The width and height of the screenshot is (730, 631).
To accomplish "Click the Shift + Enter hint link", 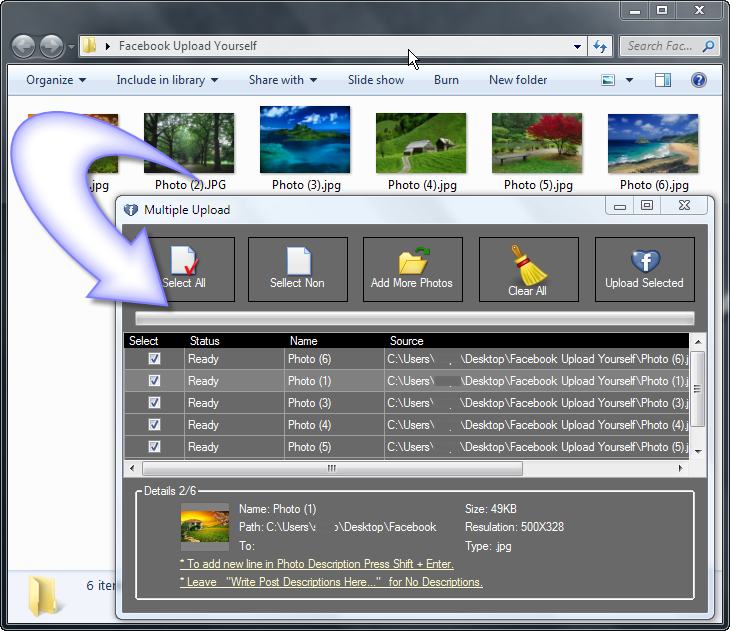I will tap(317, 564).
